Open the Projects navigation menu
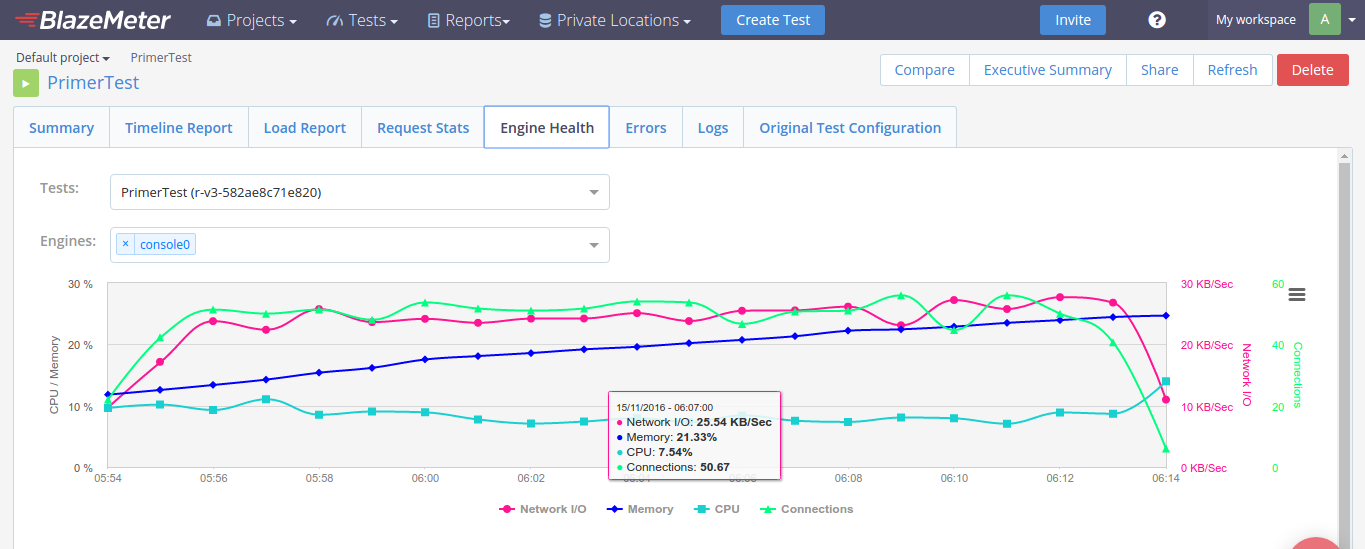The height and width of the screenshot is (549, 1365). point(252,20)
